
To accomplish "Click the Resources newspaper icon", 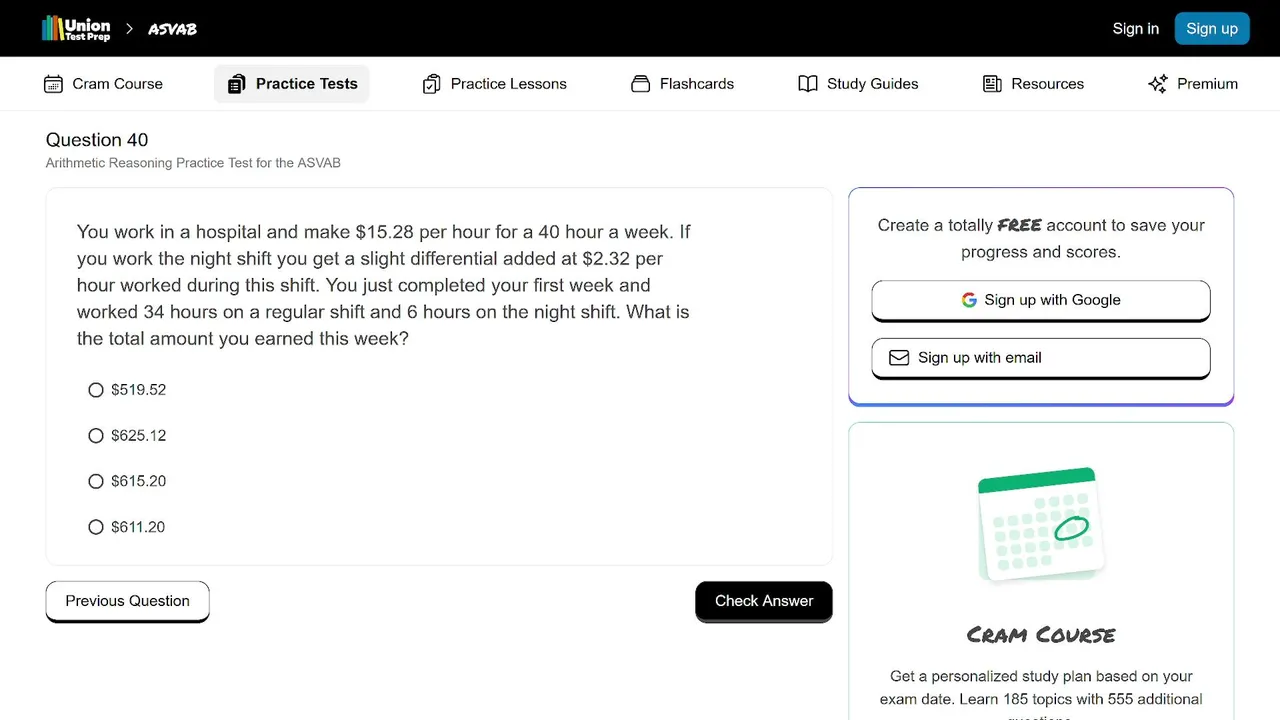I will click(992, 84).
